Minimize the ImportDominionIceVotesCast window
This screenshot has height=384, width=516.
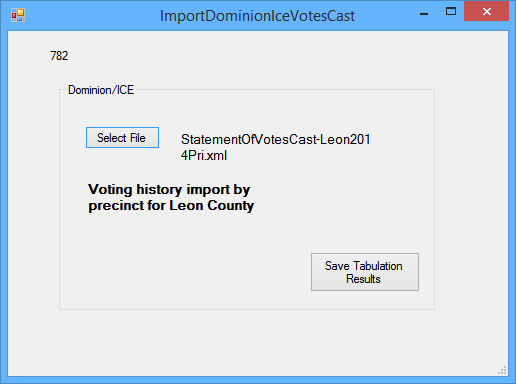pyautogui.click(x=424, y=13)
